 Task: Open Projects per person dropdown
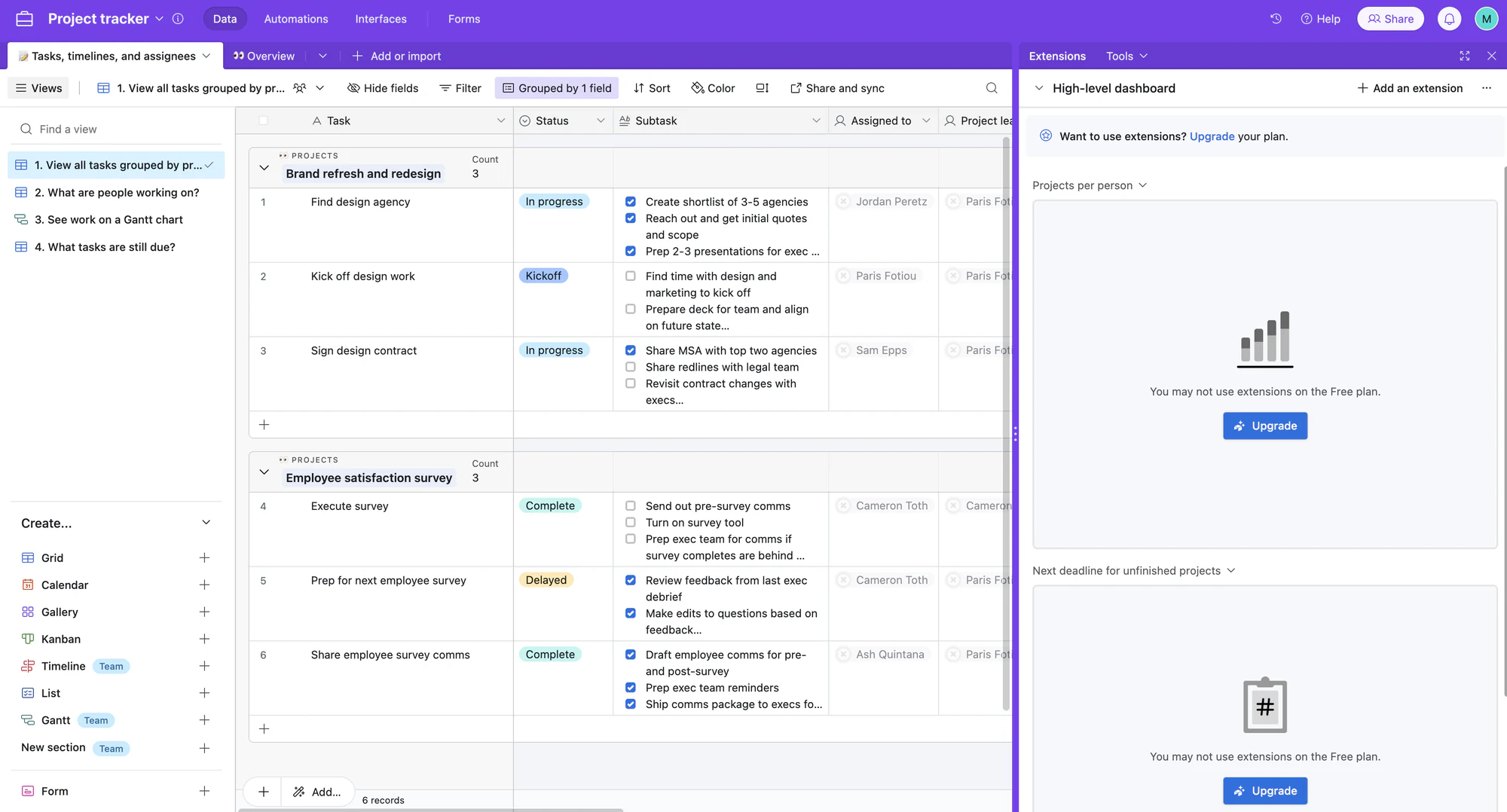tap(1090, 185)
